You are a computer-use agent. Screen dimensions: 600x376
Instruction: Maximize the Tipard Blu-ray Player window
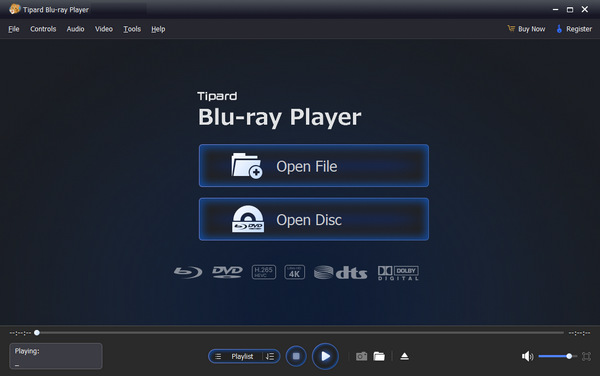tap(570, 10)
